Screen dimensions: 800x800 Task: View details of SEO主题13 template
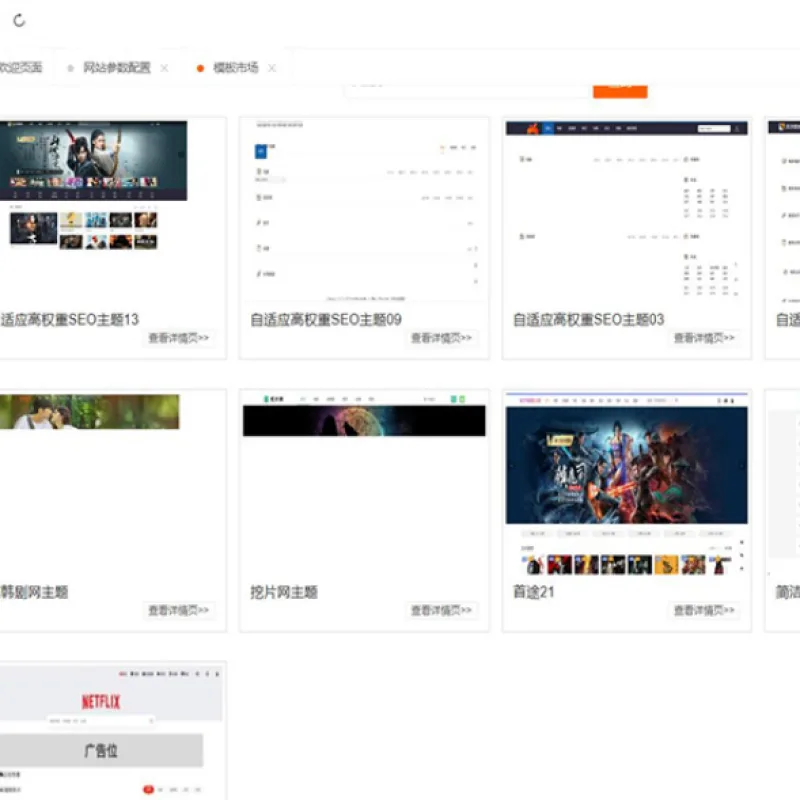pos(179,338)
